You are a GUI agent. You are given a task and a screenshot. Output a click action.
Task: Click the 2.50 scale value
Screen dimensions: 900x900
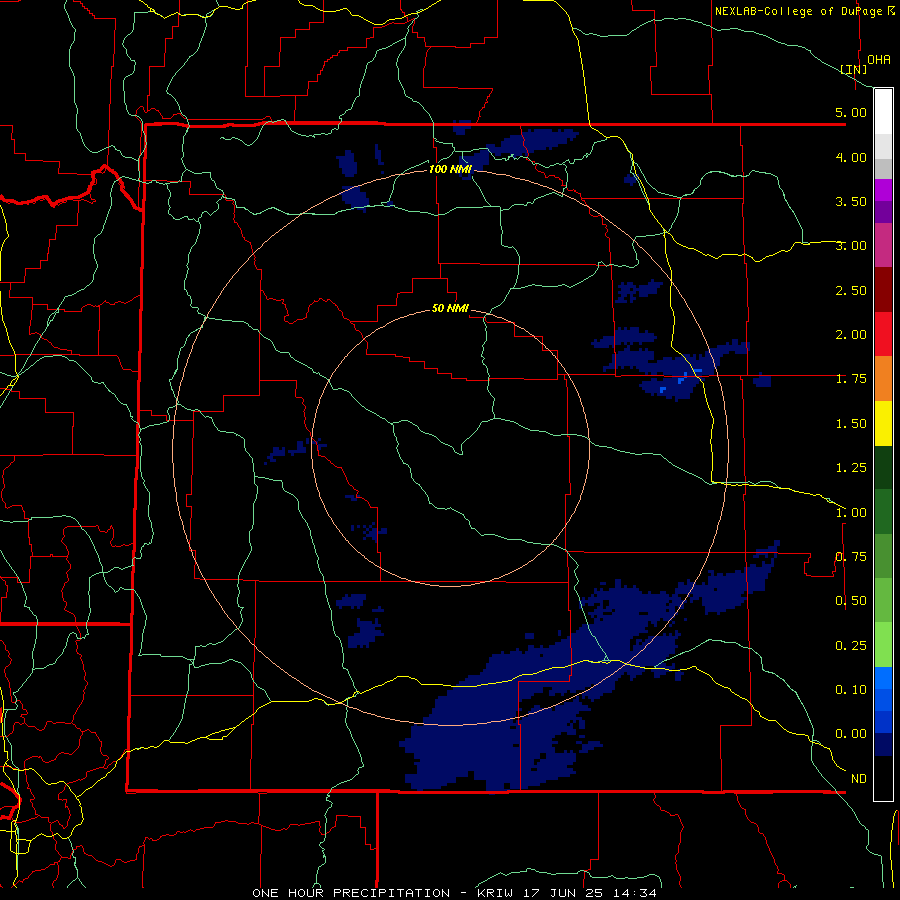851,290
